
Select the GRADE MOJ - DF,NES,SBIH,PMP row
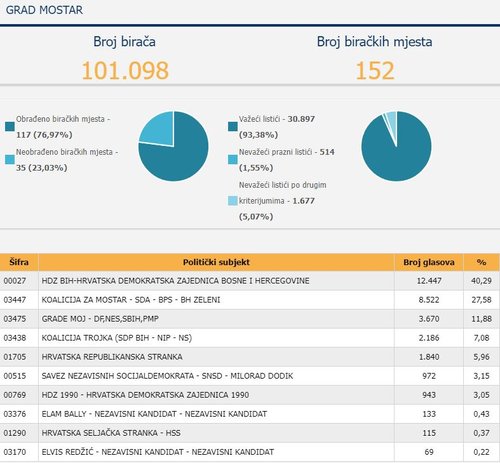click(x=250, y=319)
